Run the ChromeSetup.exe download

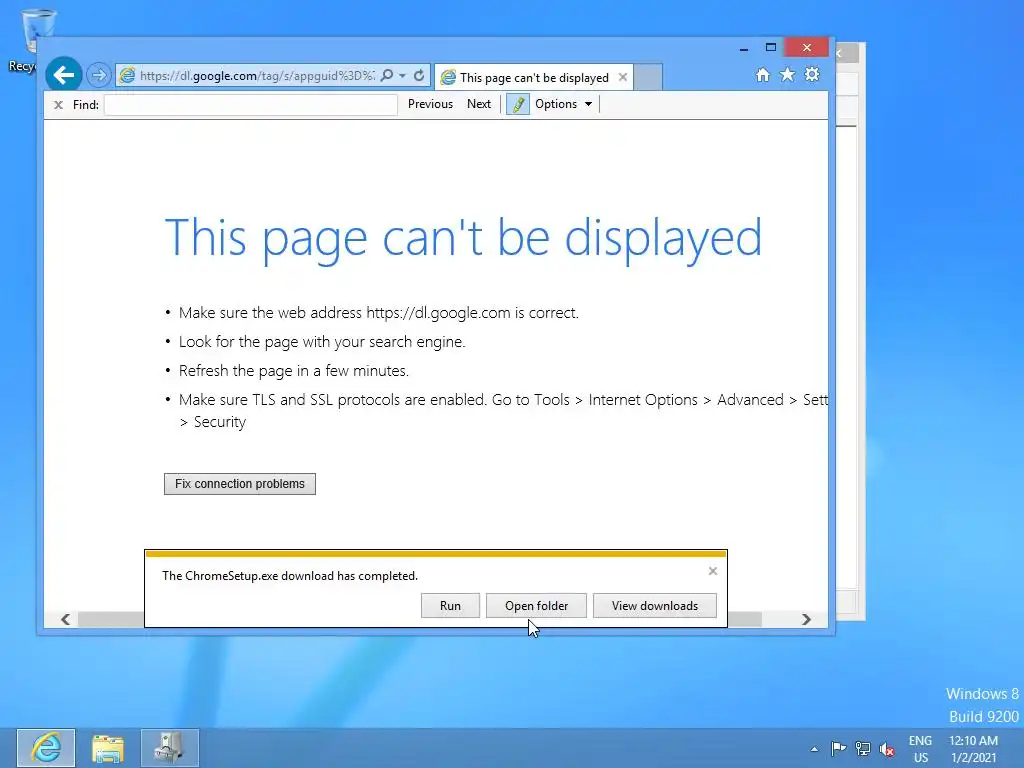pos(450,605)
